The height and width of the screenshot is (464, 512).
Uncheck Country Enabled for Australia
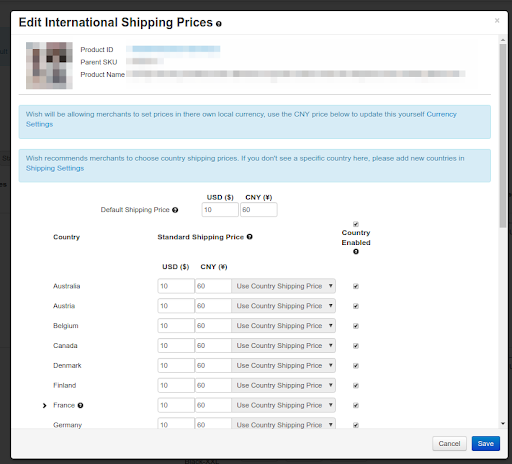point(356,286)
